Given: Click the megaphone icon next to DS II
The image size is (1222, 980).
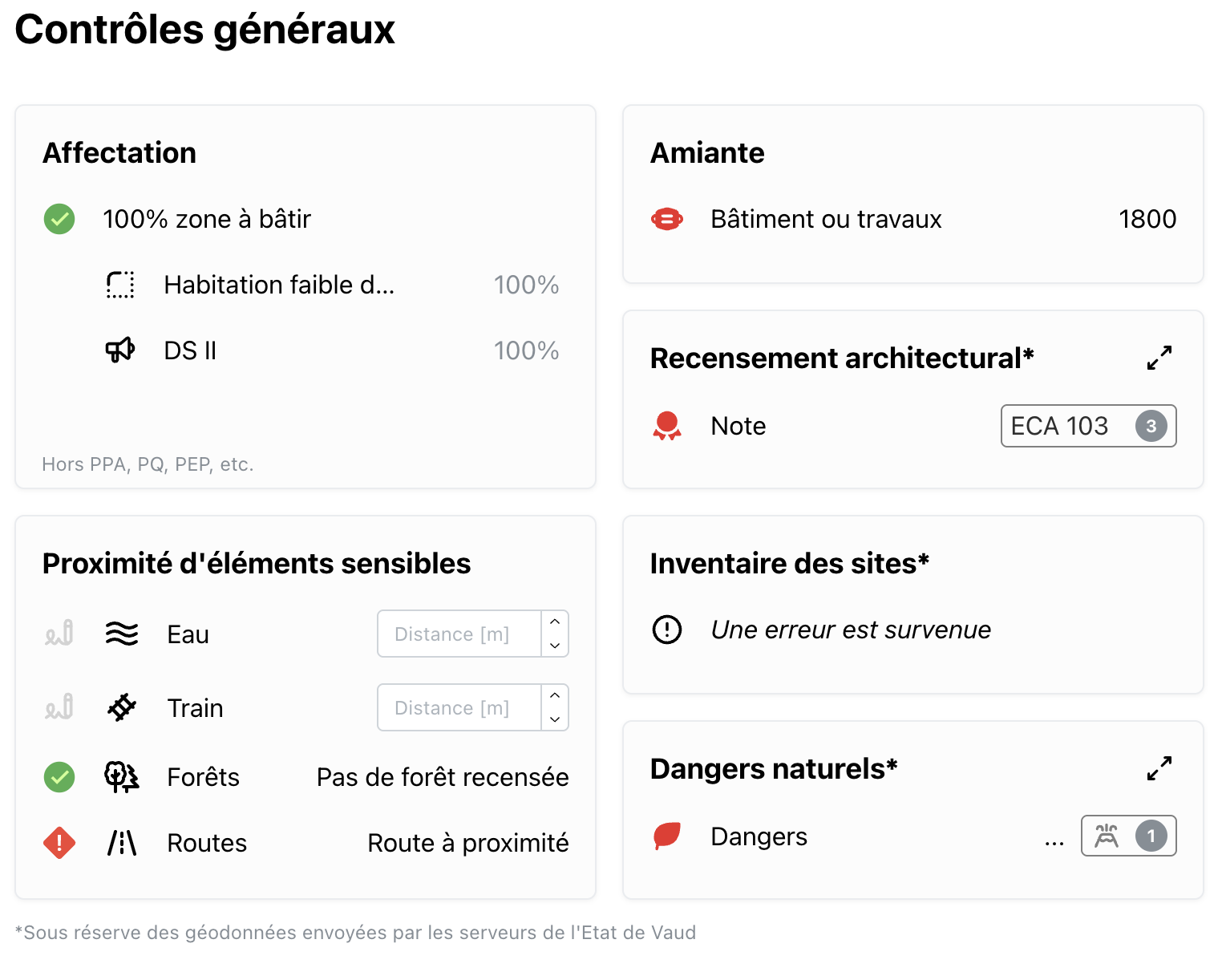Looking at the screenshot, I should tap(120, 350).
